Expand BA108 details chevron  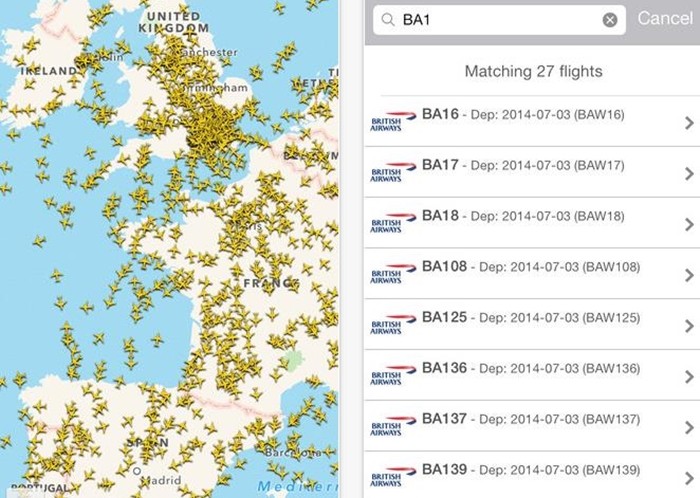pyautogui.click(x=689, y=275)
